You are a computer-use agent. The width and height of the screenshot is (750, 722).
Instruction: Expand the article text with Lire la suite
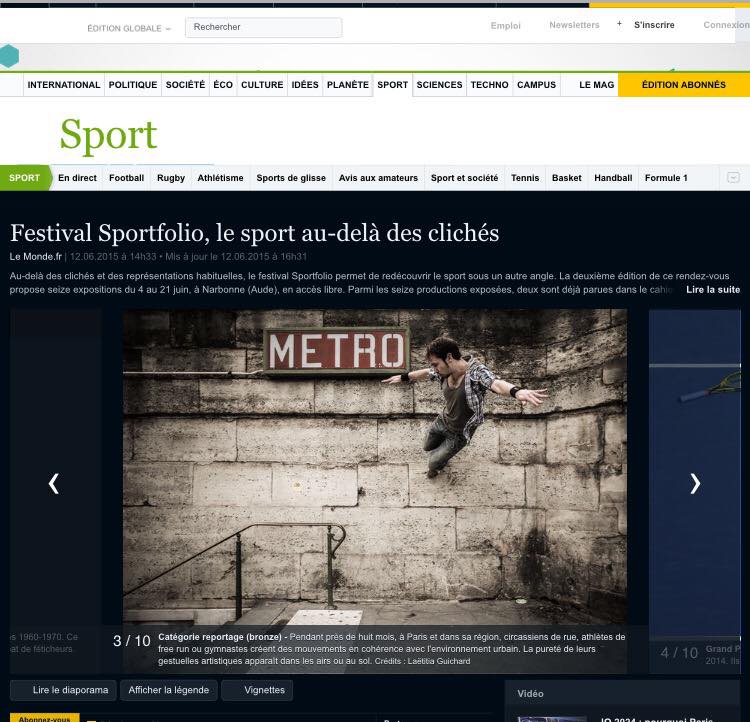click(712, 289)
